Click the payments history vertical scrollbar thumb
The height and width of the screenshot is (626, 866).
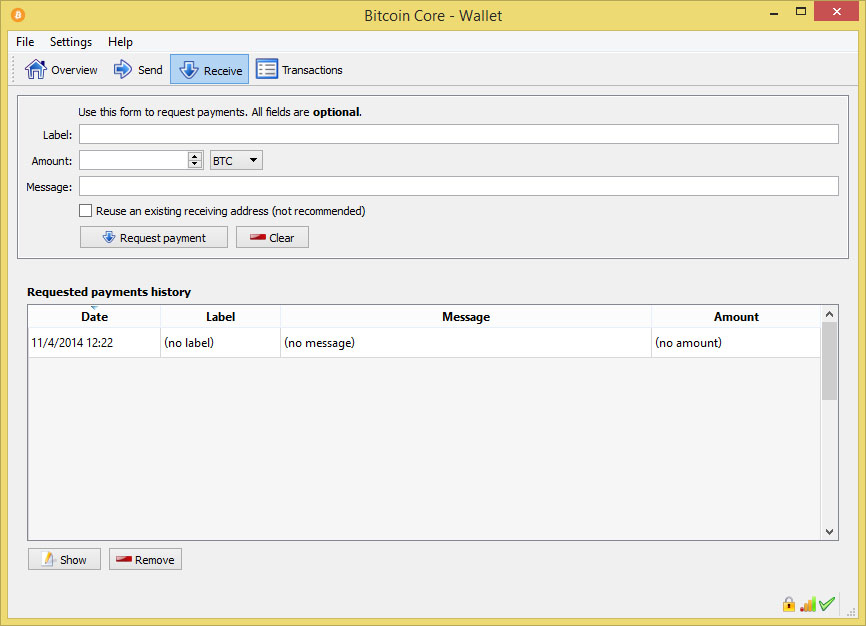[x=829, y=361]
